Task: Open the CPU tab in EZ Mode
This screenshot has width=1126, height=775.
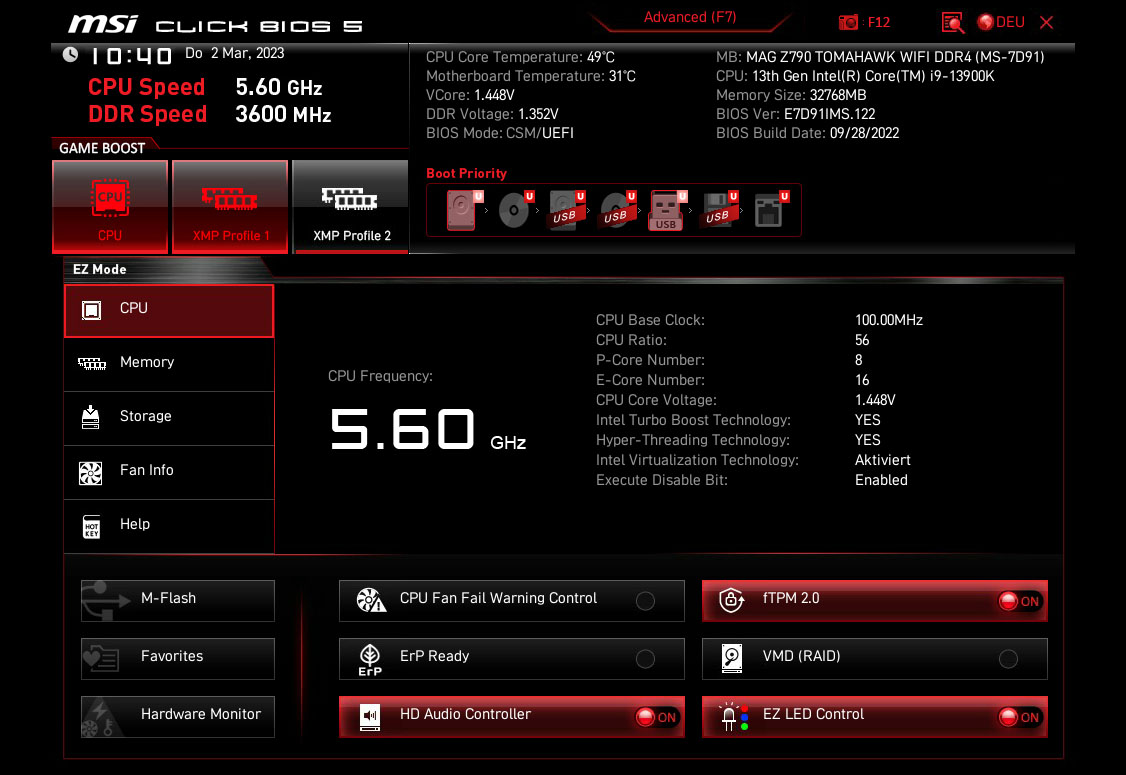Action: click(169, 310)
